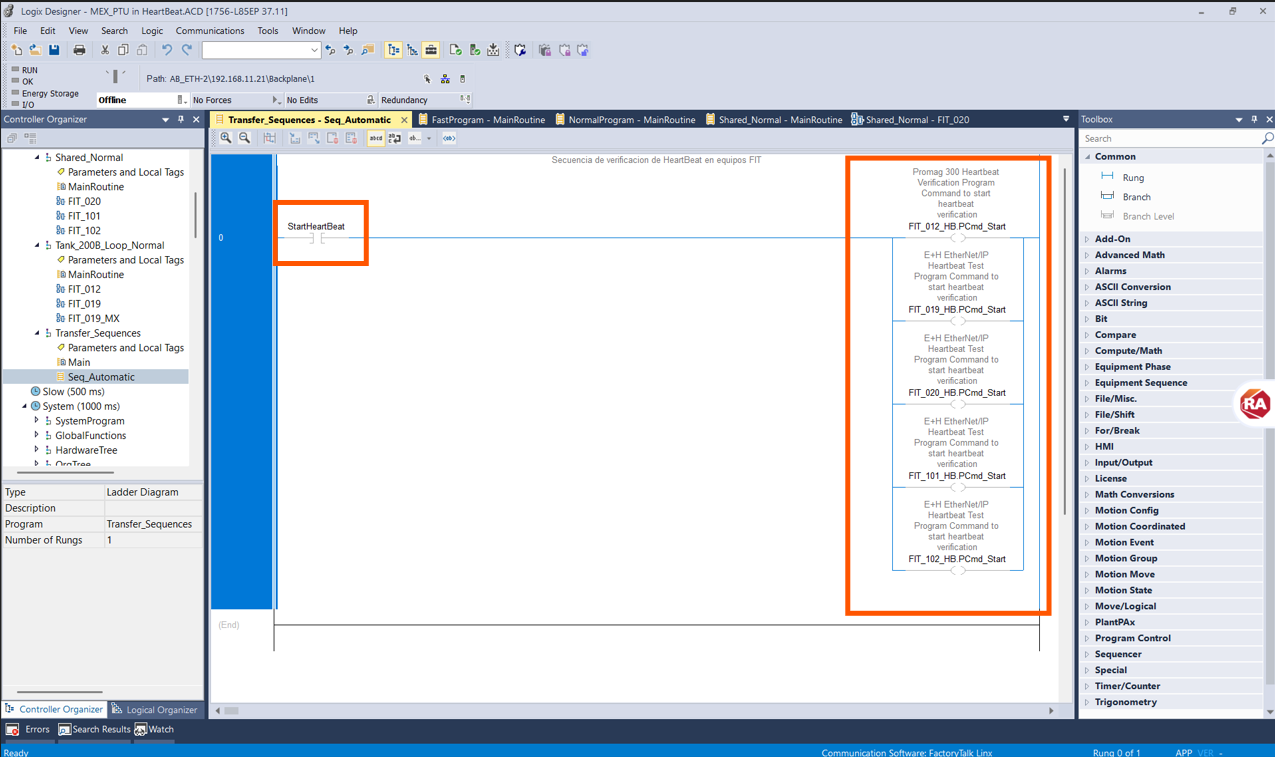Collapse the Shared_Normal program node
This screenshot has height=757, width=1275.
tap(37, 157)
